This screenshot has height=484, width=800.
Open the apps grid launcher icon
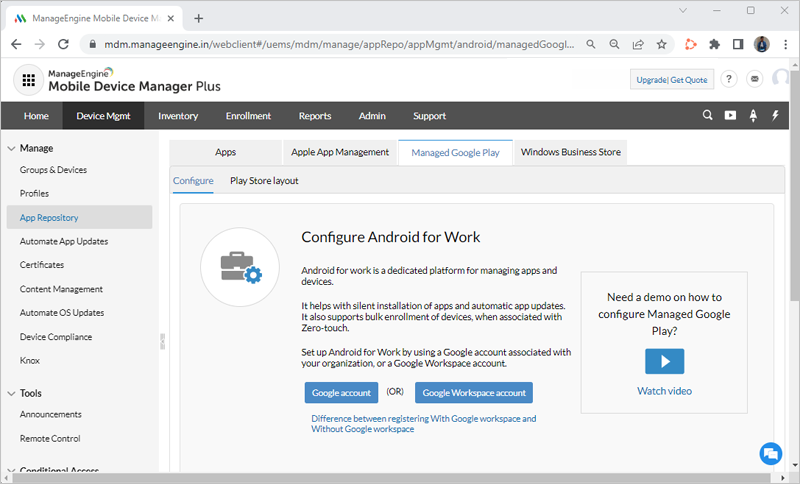pos(28,81)
